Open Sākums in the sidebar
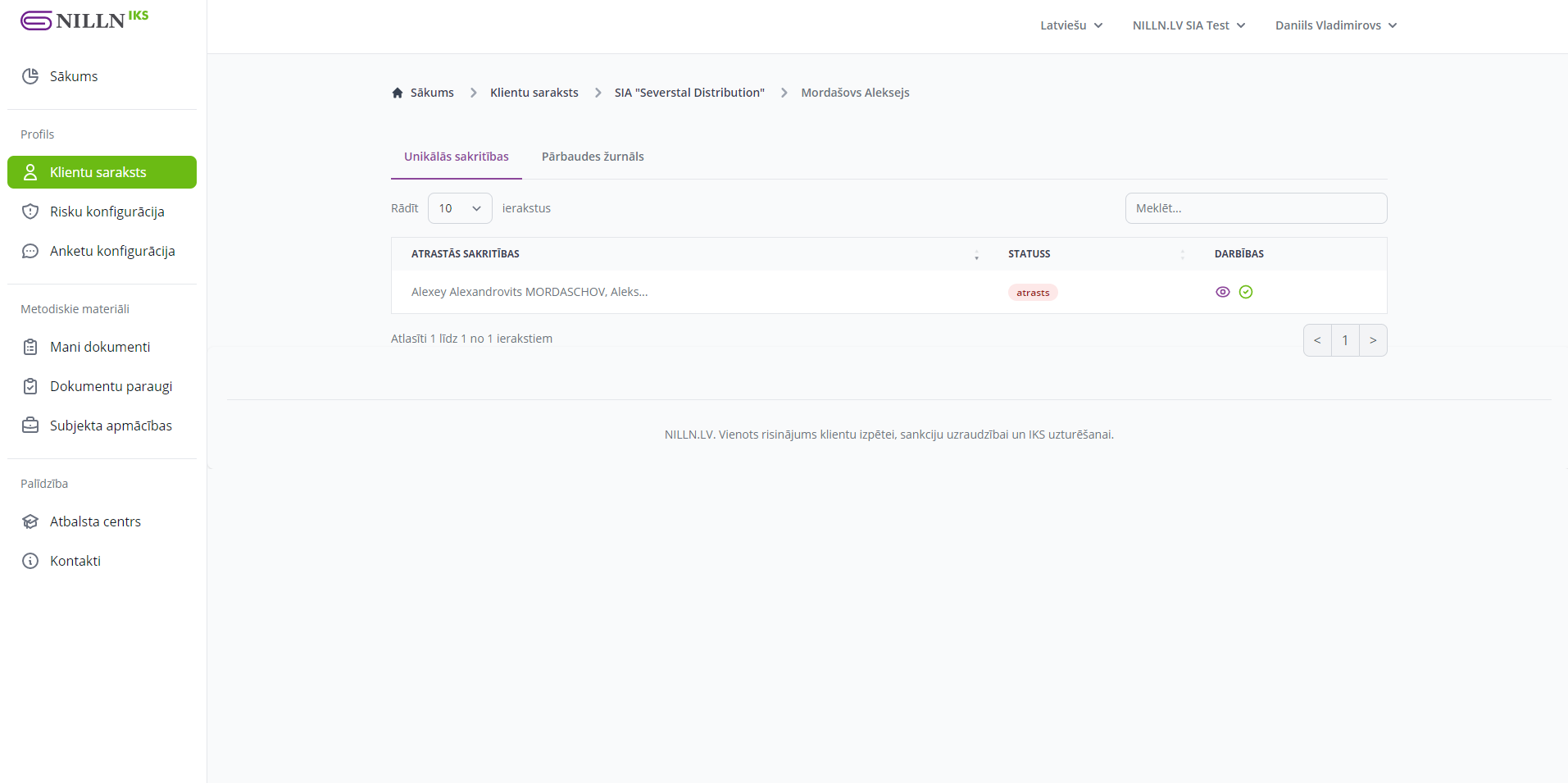This screenshot has height=783, width=1568. pyautogui.click(x=102, y=76)
